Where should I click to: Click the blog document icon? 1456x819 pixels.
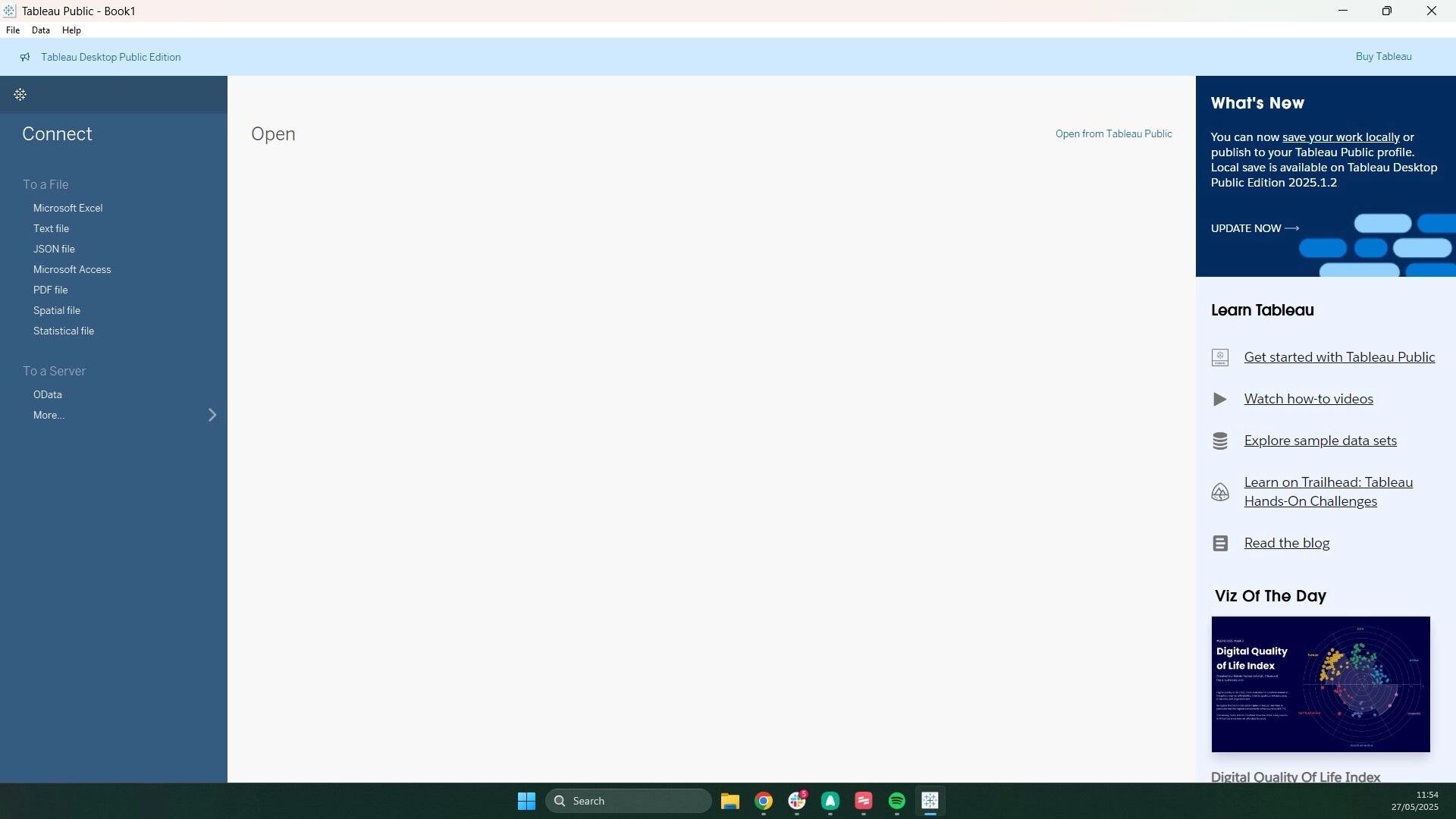[x=1219, y=543]
